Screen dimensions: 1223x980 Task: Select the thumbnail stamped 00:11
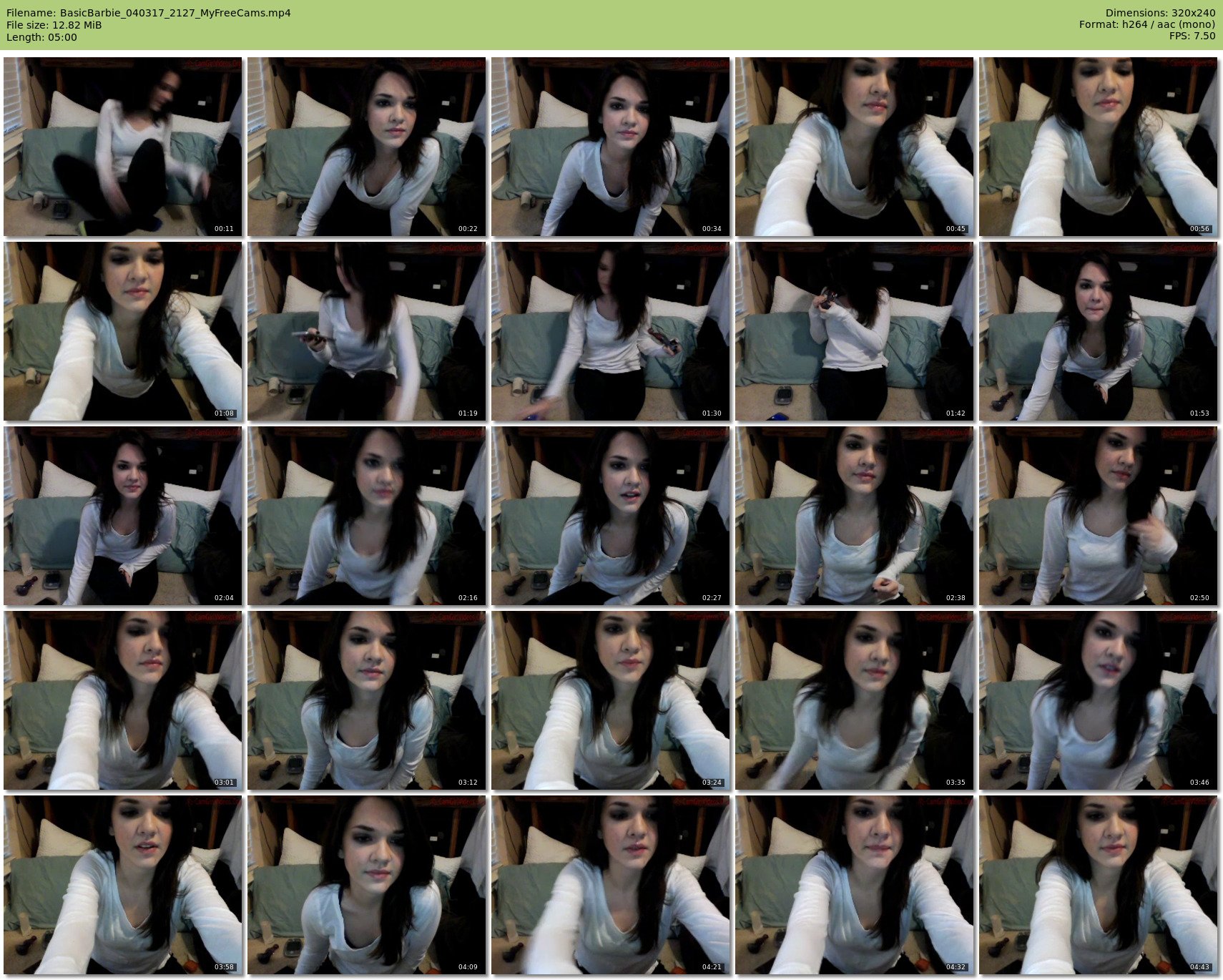click(123, 147)
